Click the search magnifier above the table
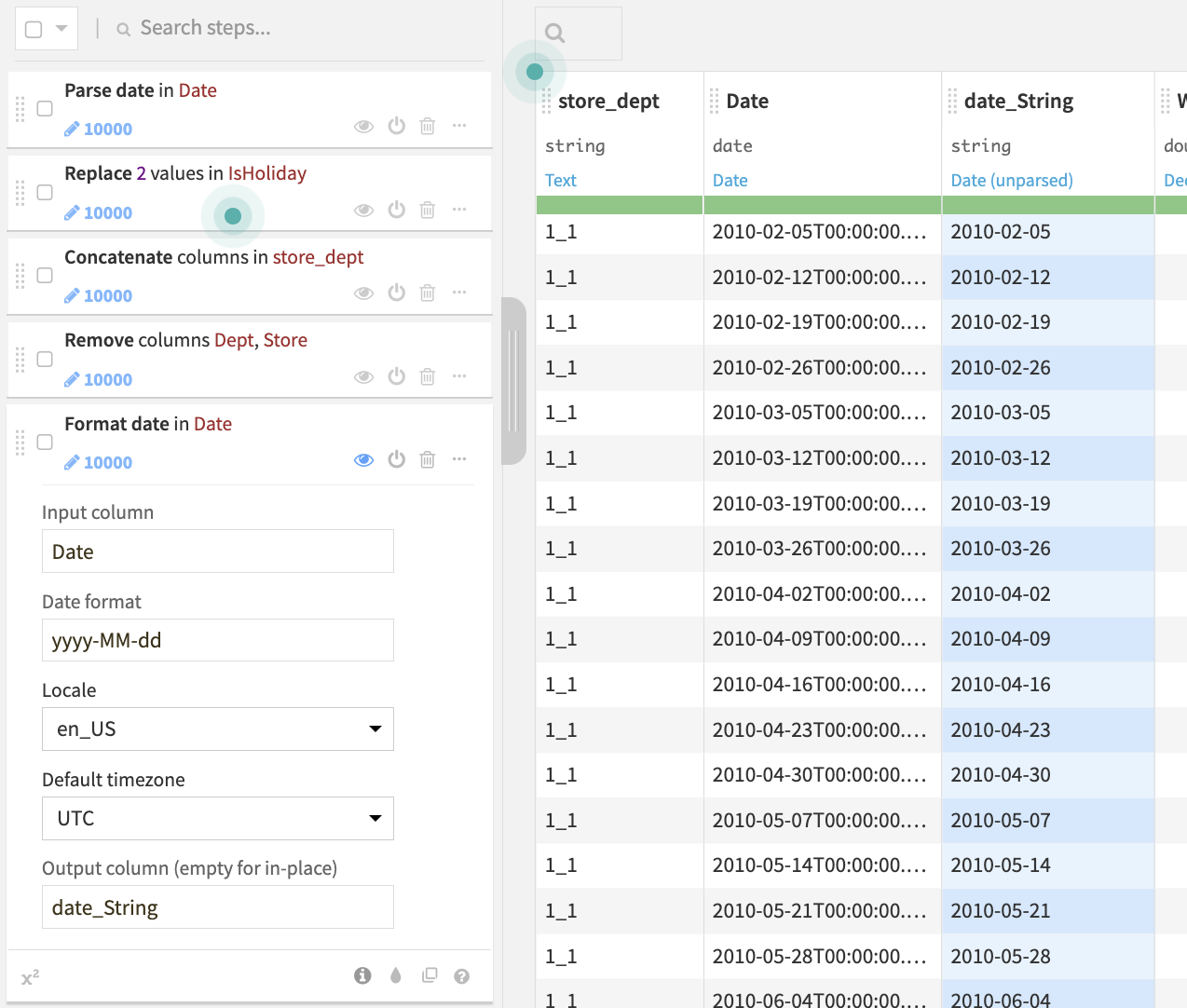The width and height of the screenshot is (1187, 1008). pyautogui.click(x=554, y=33)
